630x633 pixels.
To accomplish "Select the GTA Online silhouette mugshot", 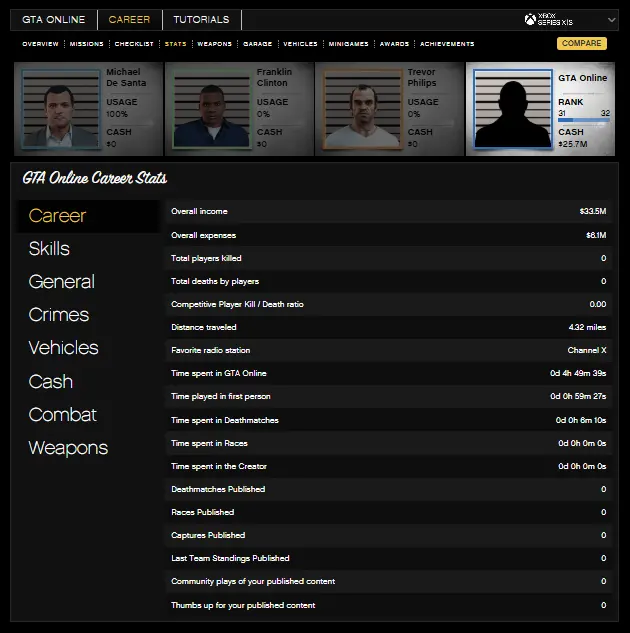I will click(x=513, y=109).
